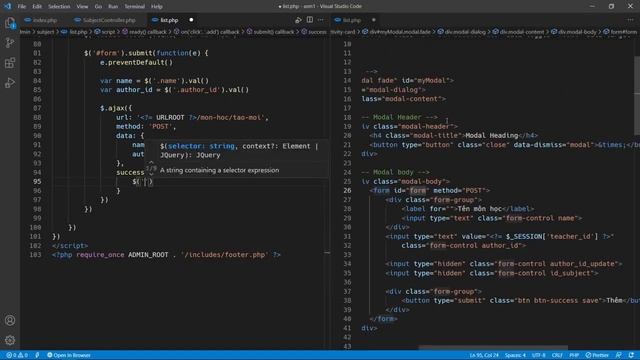Open the View menu
The height and width of the screenshot is (360, 640).
[82, 7]
